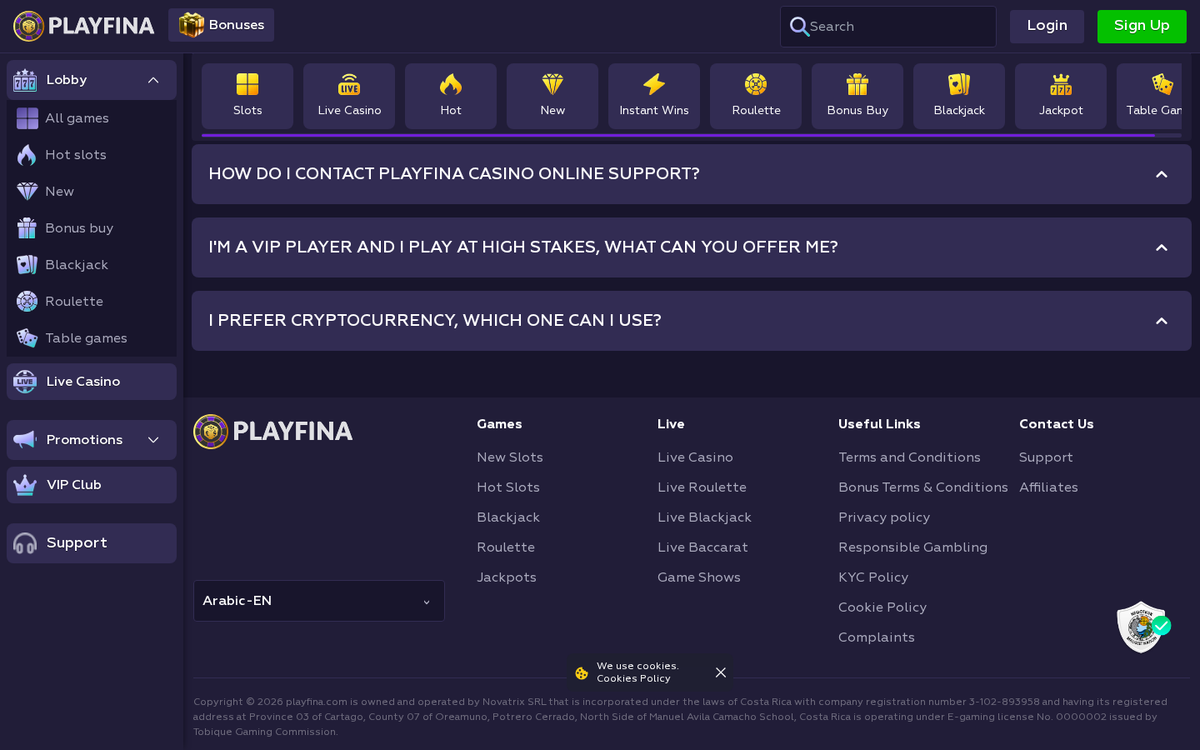Viewport: 1200px width, 750px height.
Task: Click the Promotions megaphone icon
Action: [25, 440]
